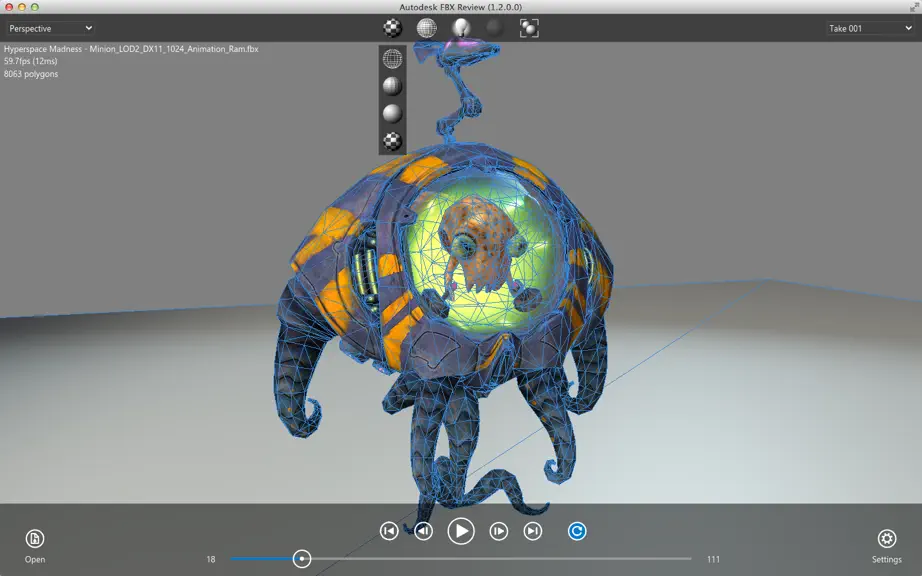Select wireframe-only mode in the shading flyout
Image resolution: width=922 pixels, height=576 pixels.
[x=392, y=59]
